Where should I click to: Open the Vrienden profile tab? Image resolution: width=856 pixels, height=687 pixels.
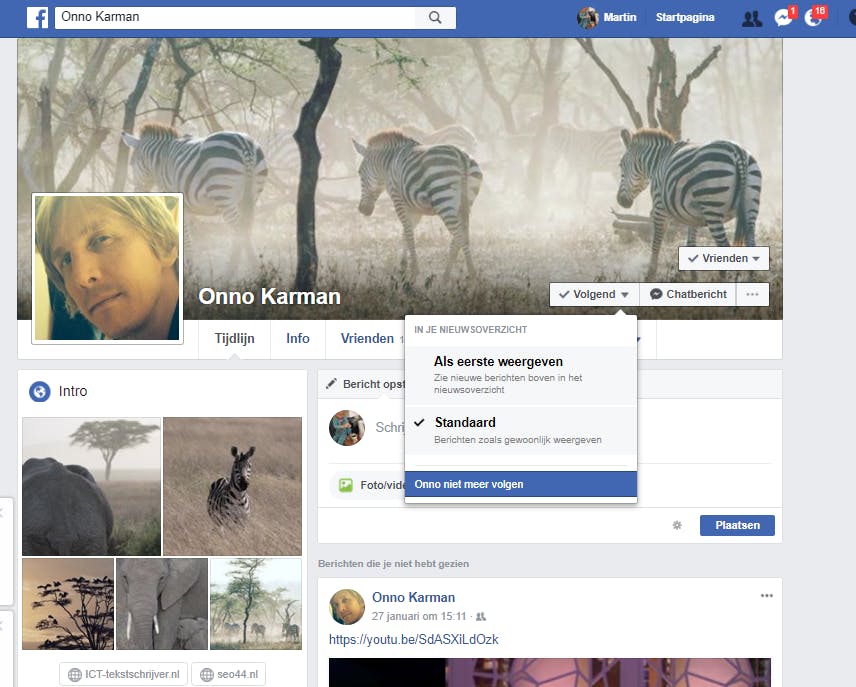pyautogui.click(x=367, y=339)
